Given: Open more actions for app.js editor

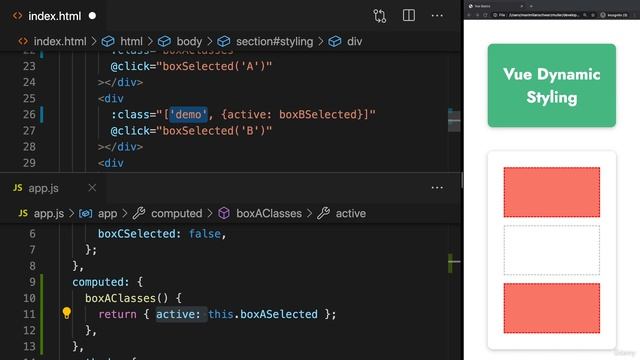Looking at the screenshot, I should [x=437, y=188].
